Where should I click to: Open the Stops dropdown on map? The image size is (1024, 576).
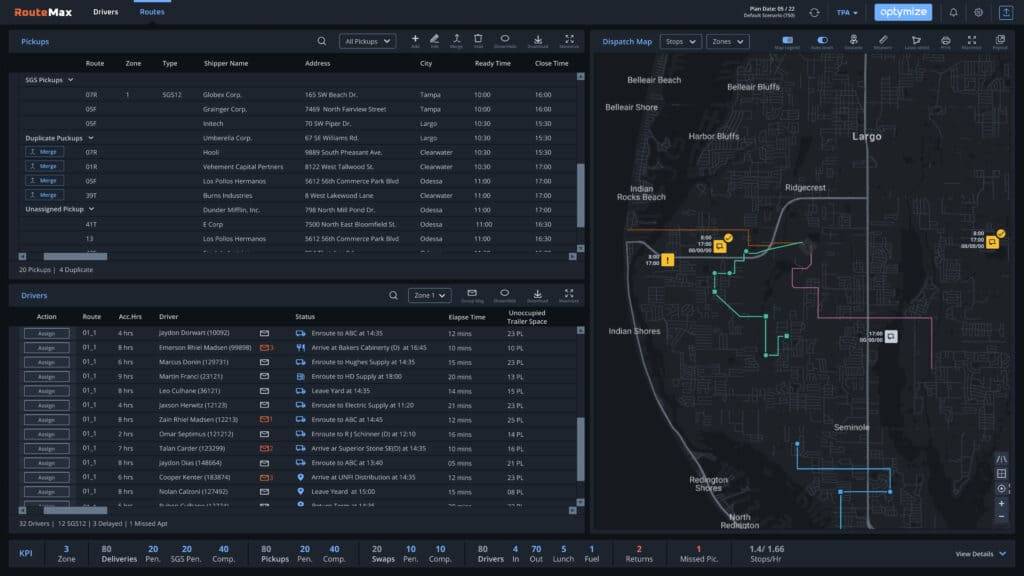[x=680, y=41]
